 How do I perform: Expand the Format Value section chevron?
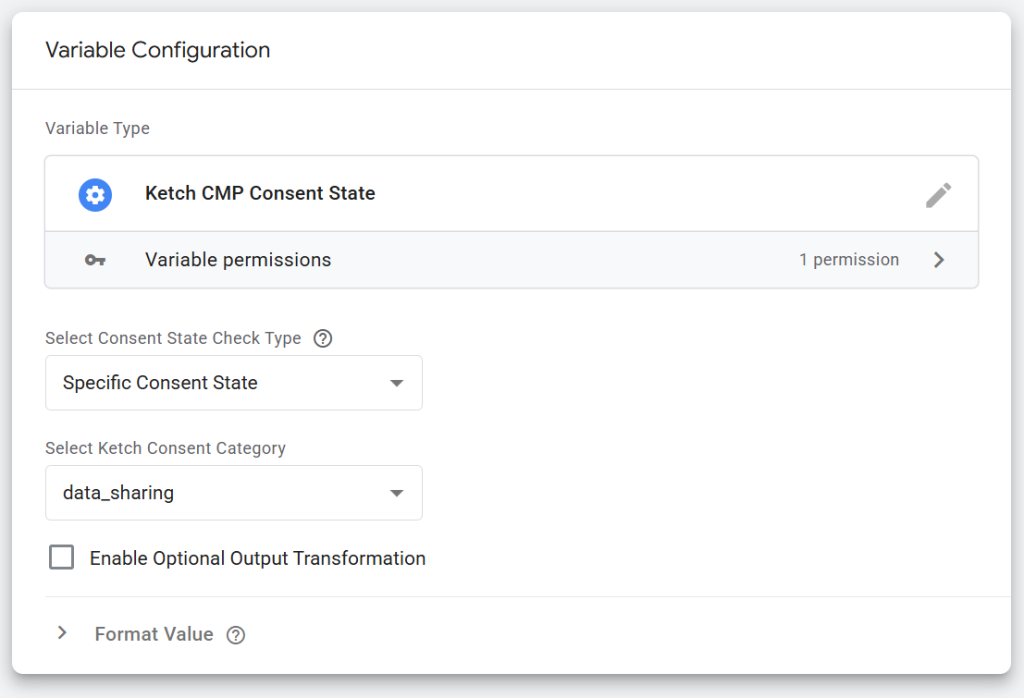62,633
